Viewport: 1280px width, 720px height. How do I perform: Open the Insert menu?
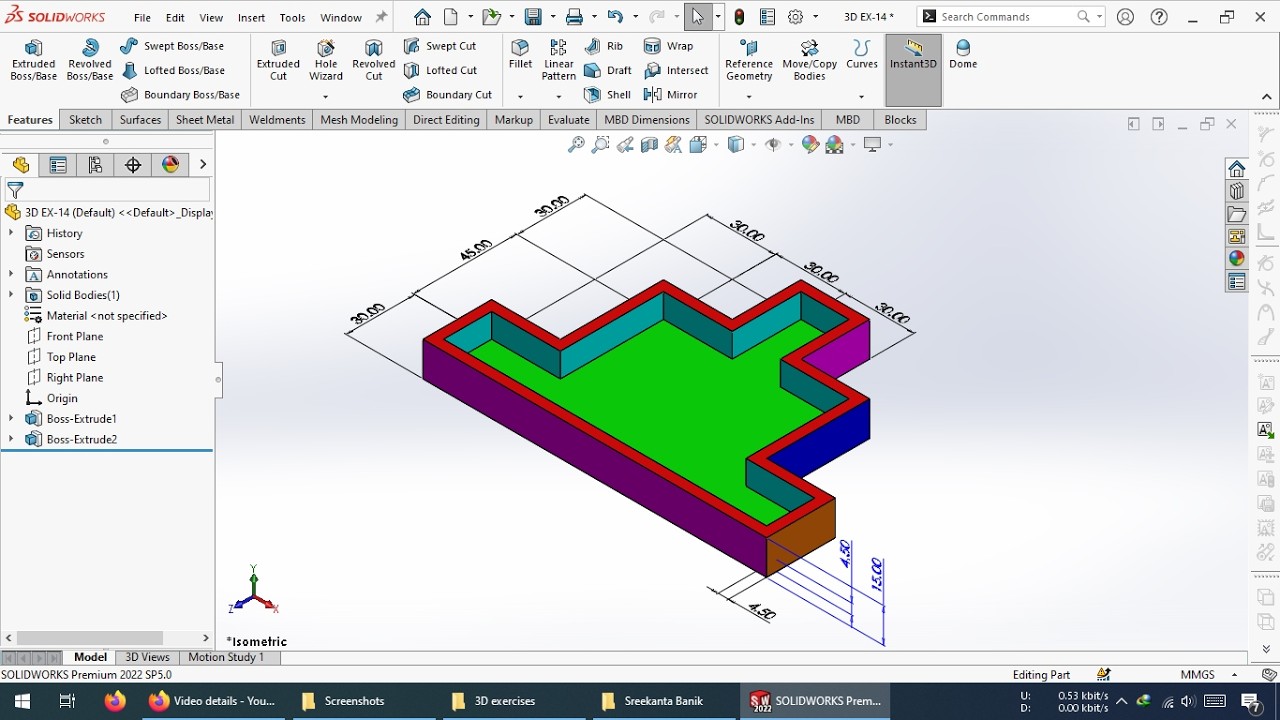pyautogui.click(x=251, y=18)
